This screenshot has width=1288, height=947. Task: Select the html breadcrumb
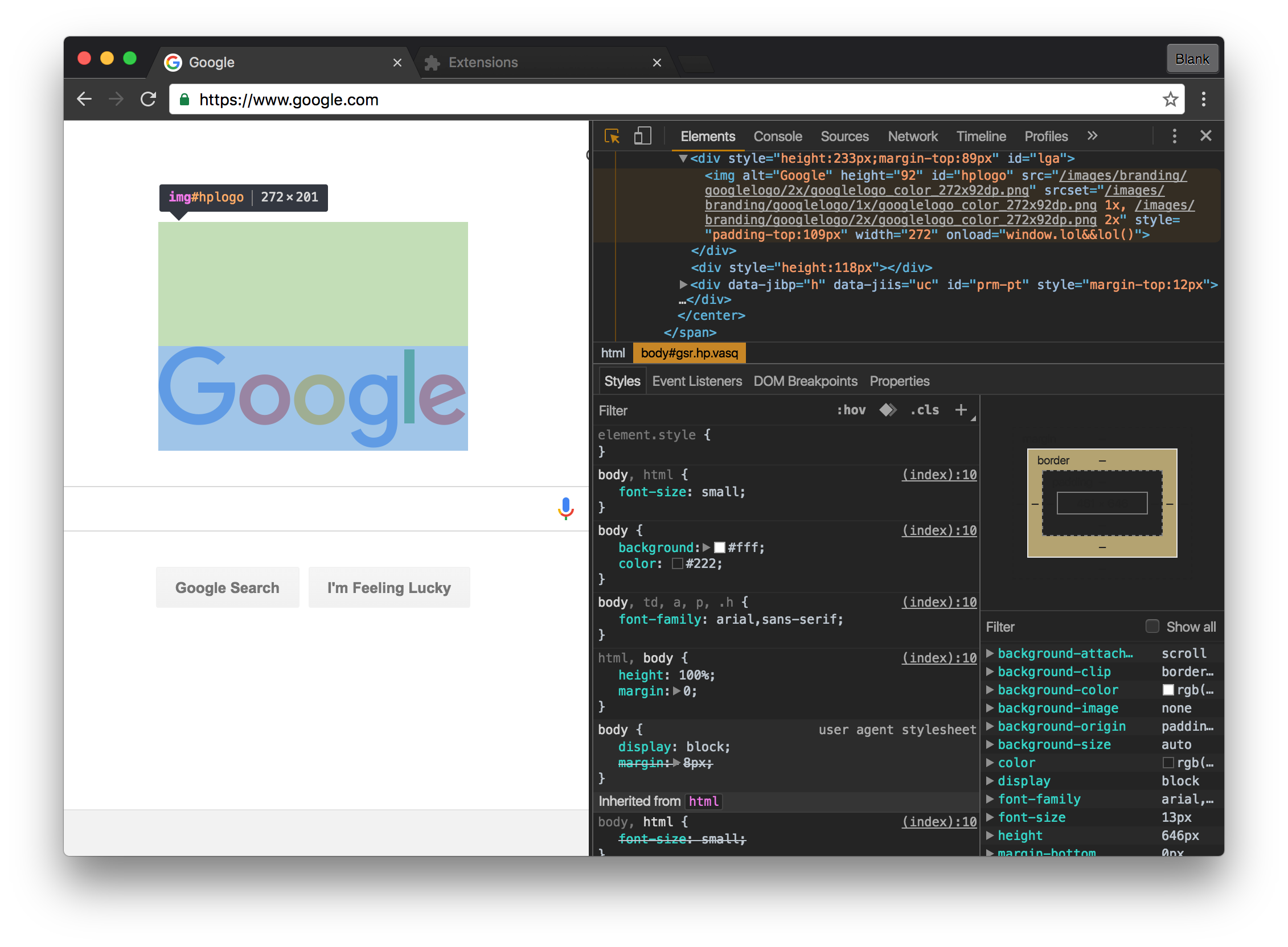(613, 353)
